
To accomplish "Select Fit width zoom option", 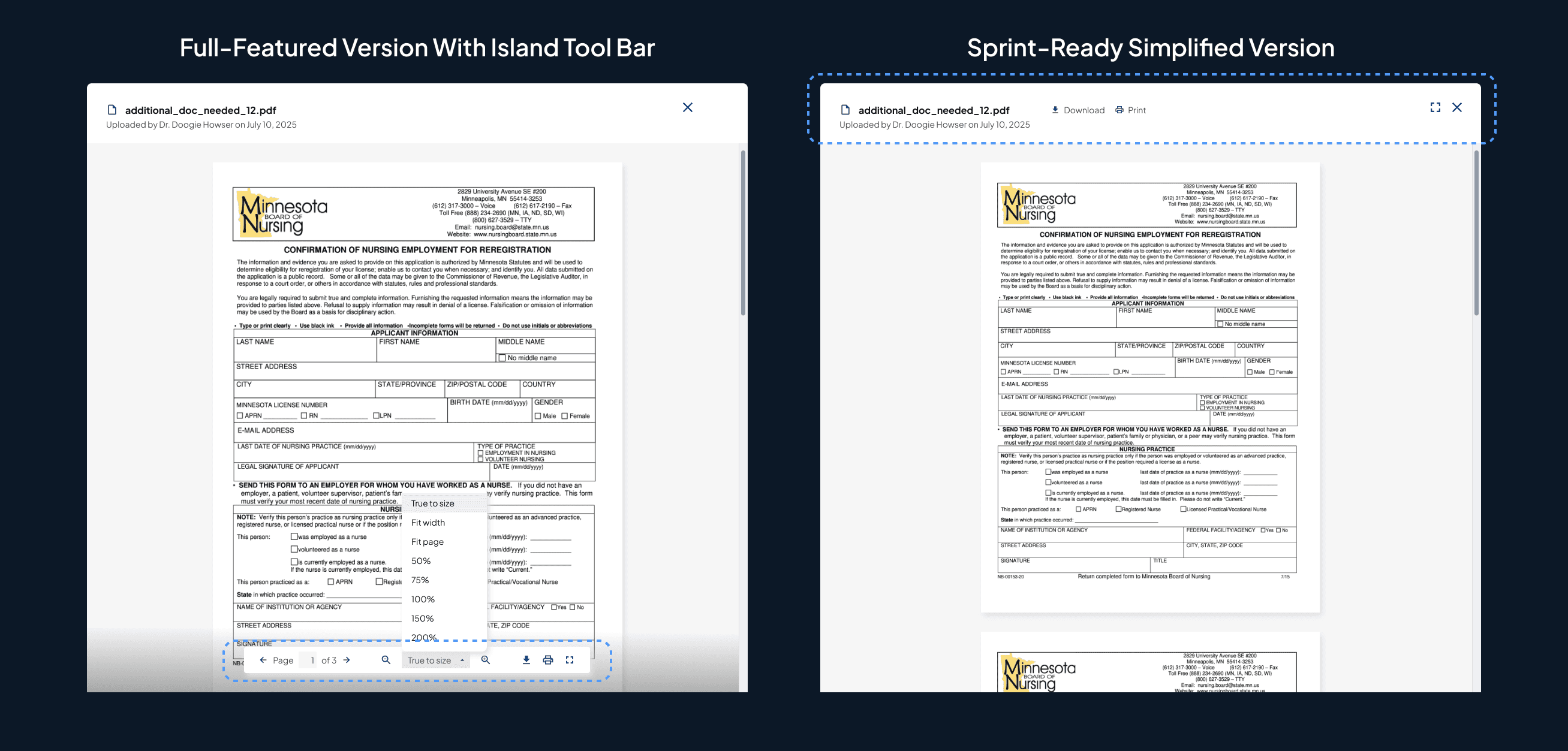I will pos(428,522).
